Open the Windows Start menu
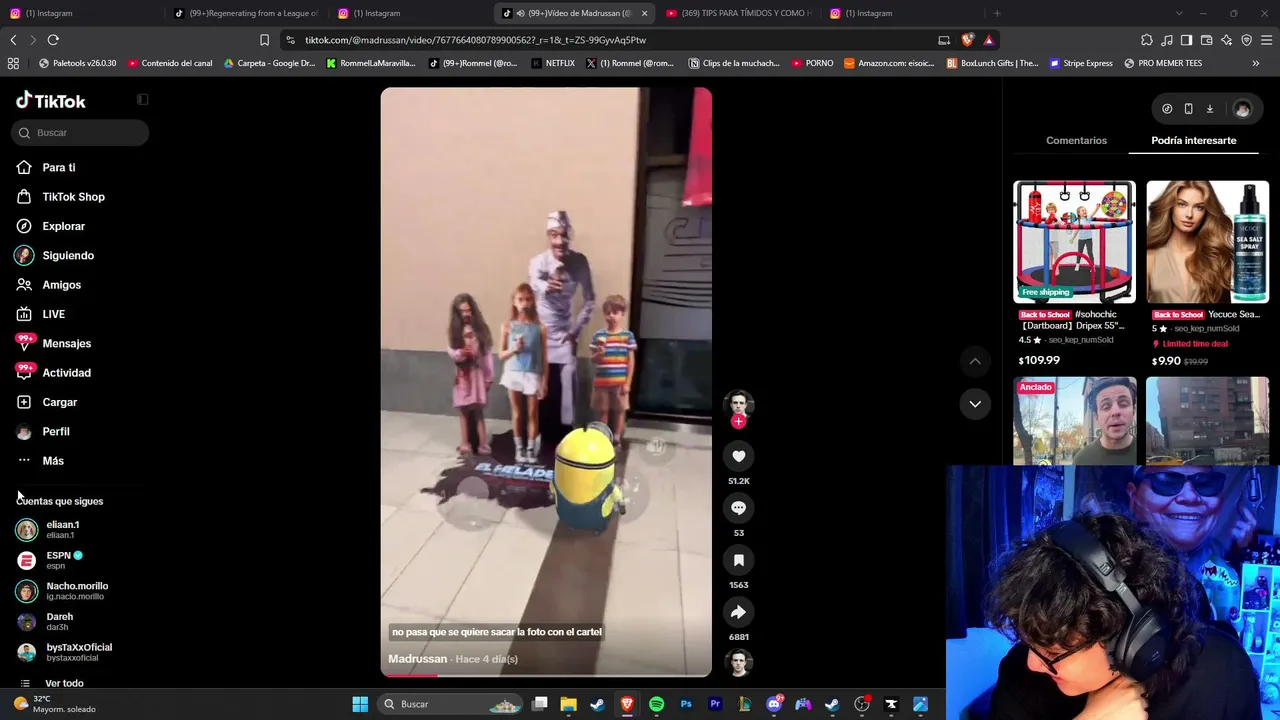This screenshot has width=1280, height=720. pos(360,704)
